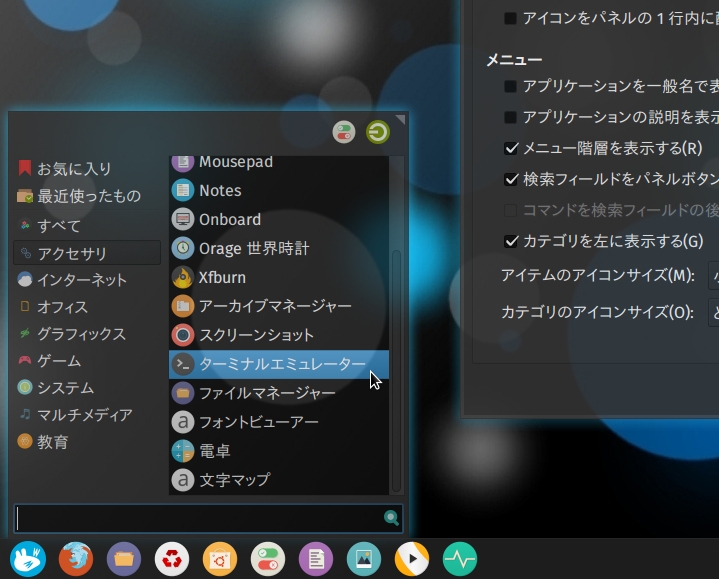719x579 pixels.
Task: Open Orage 世界時計 application
Action: pos(279,248)
